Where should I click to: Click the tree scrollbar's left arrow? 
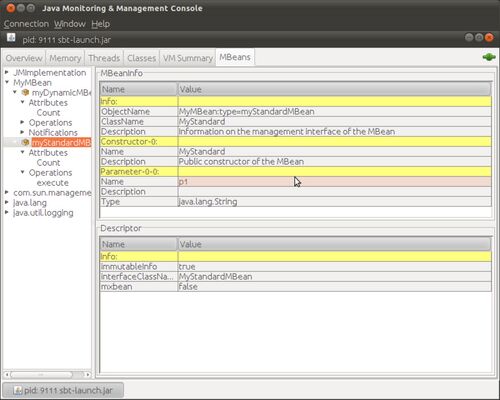click(x=7, y=375)
